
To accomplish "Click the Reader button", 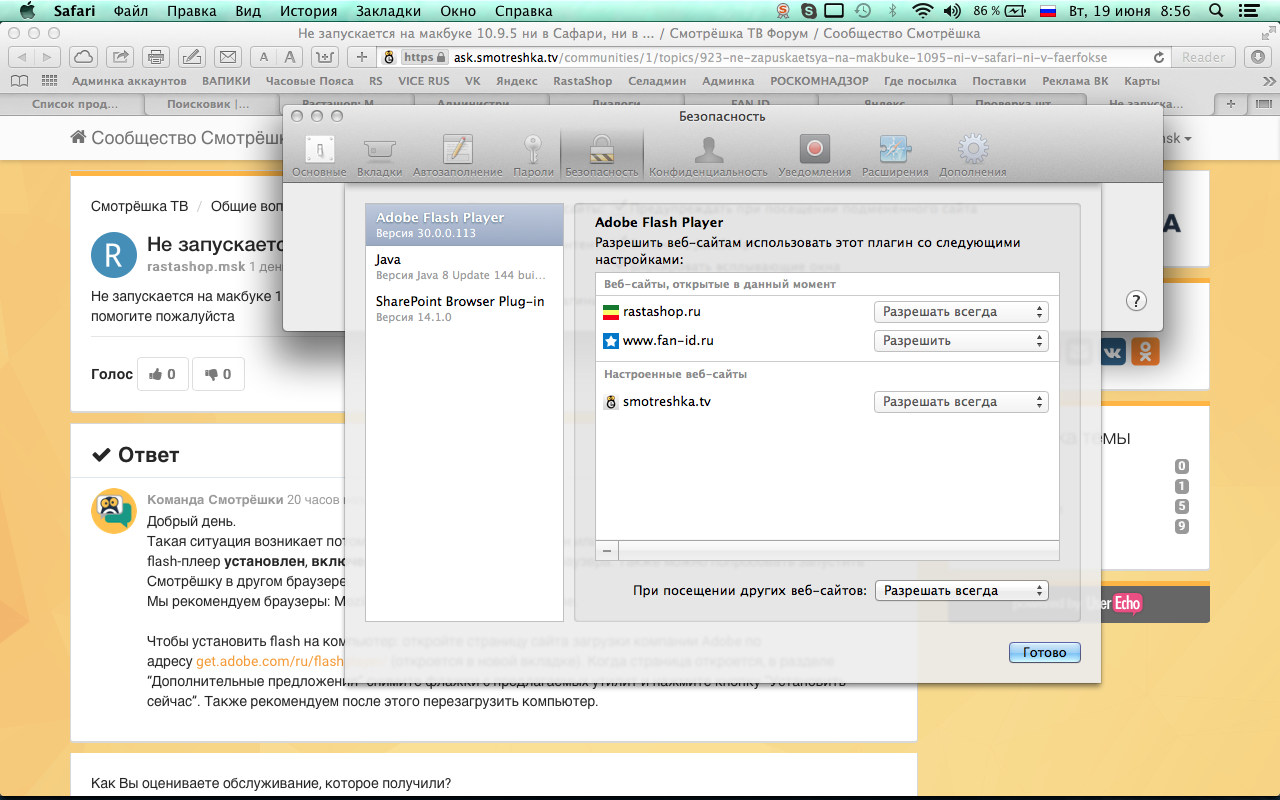I will pyautogui.click(x=1203, y=57).
